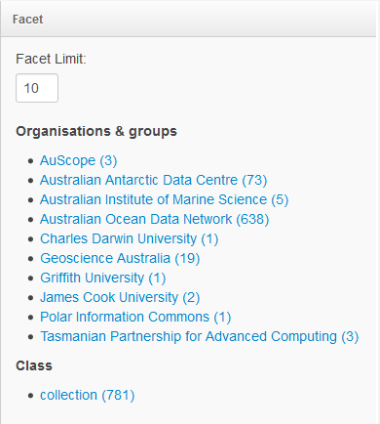The image size is (380, 424).
Task: Choose Australian Ocean Data Network (638)
Action: click(154, 219)
